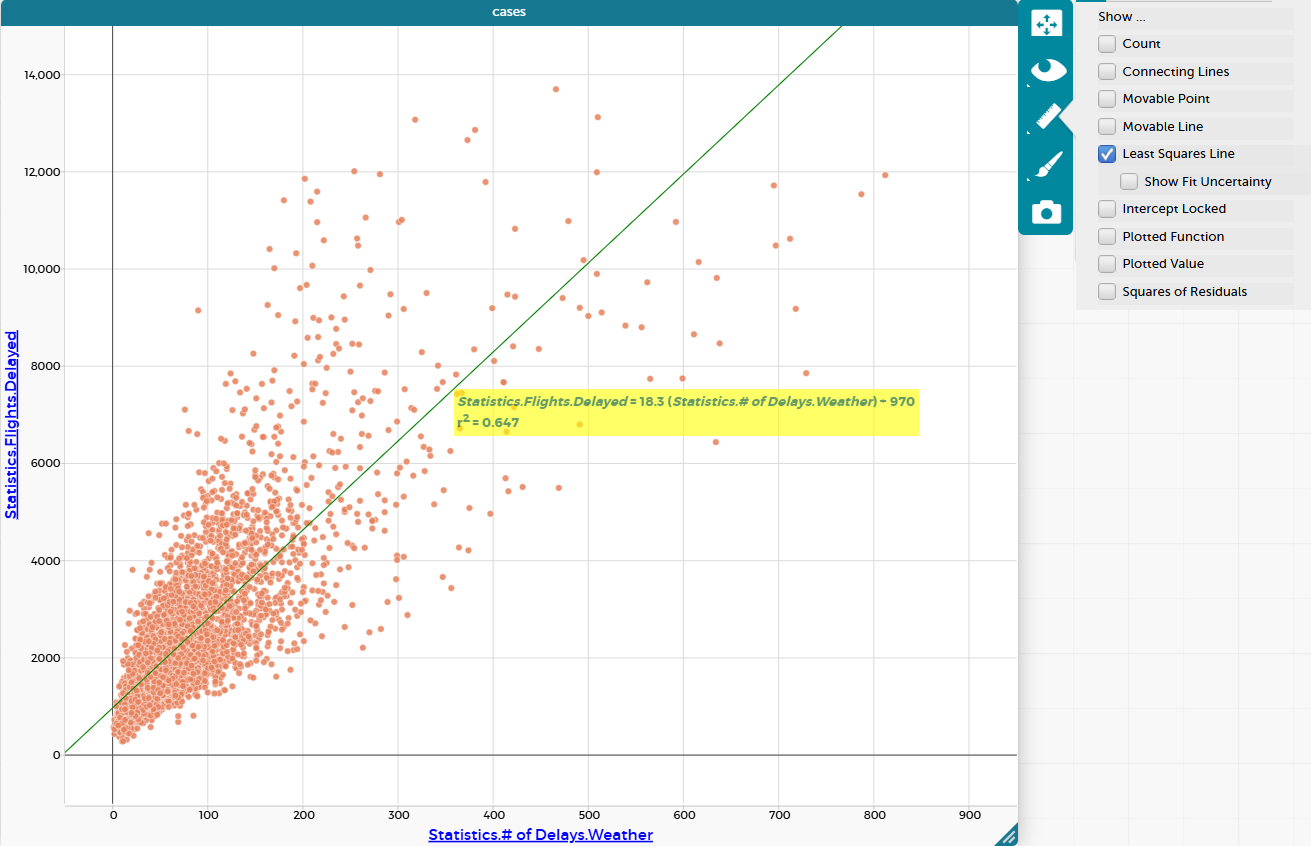Check the Intercept Locked box

(x=1107, y=209)
